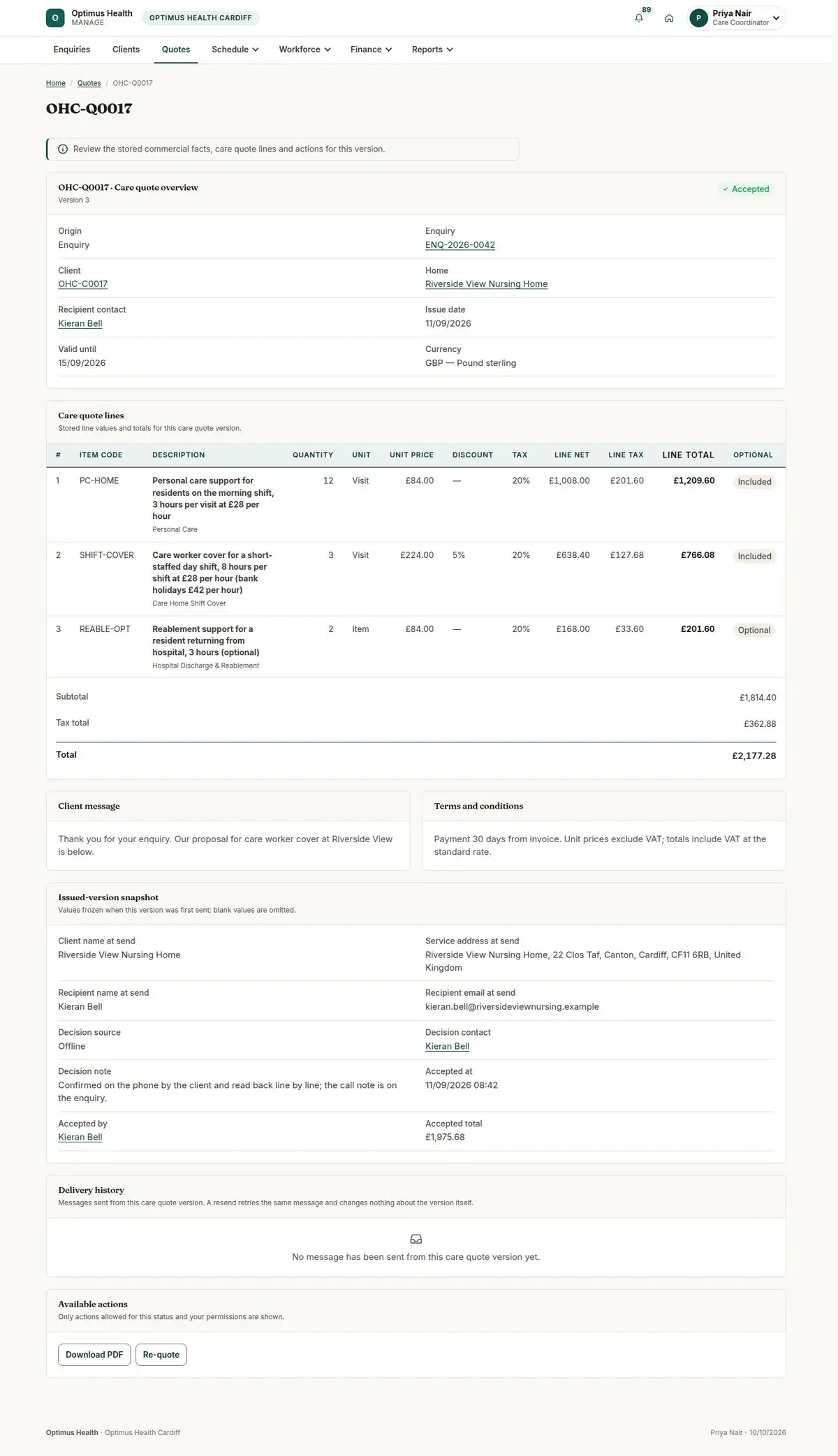Viewport: 838px width, 1456px height.
Task: Click the quote total £2,177.28
Action: (754, 756)
